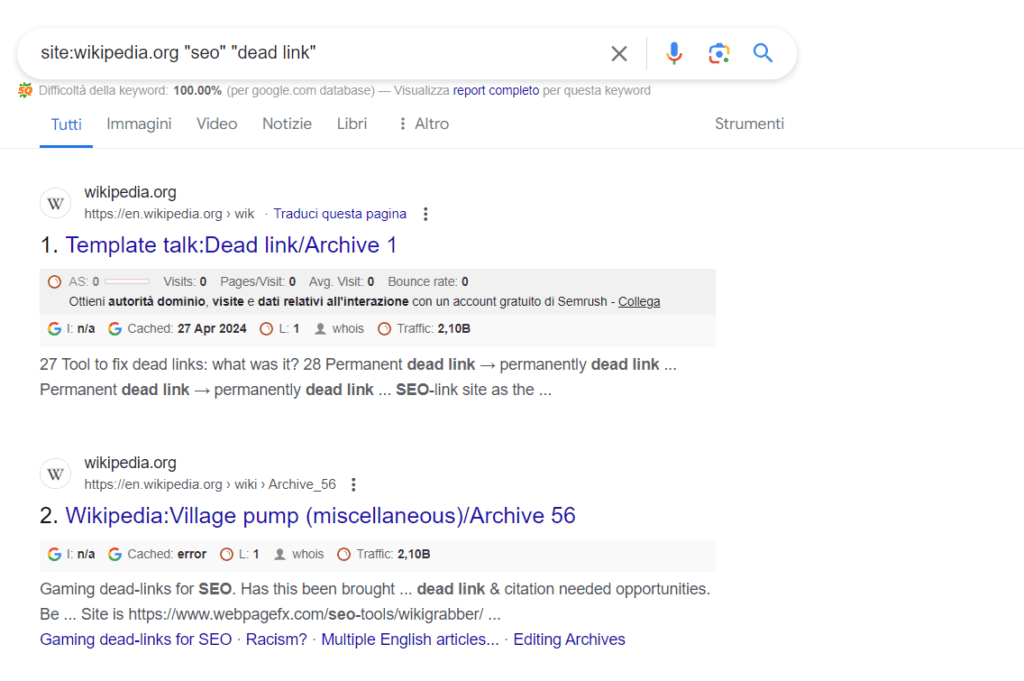Open the Editing Archives sitelink
Viewport: 1024px width, 681px height.
coord(569,639)
